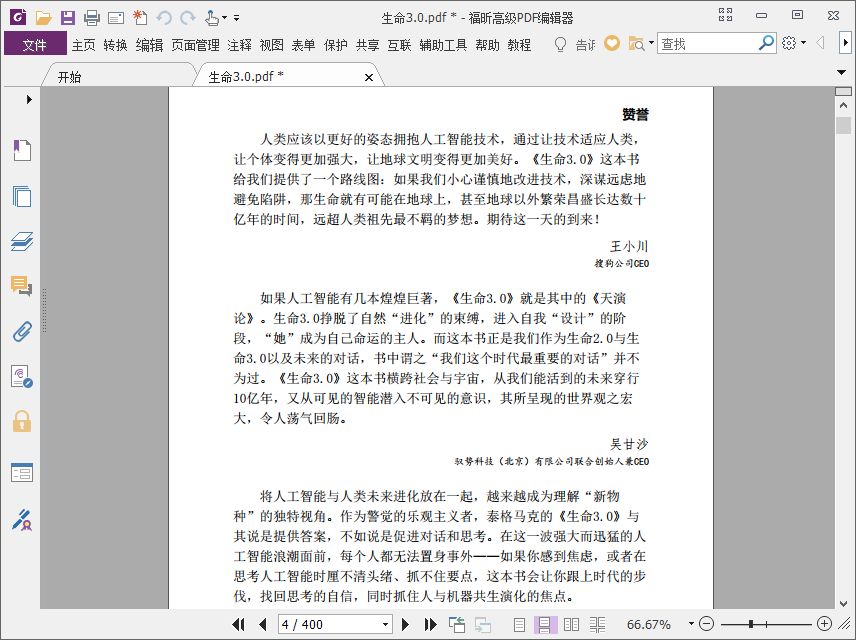Viewport: 856px width, 640px height.
Task: Go to the next page
Action: (x=405, y=624)
